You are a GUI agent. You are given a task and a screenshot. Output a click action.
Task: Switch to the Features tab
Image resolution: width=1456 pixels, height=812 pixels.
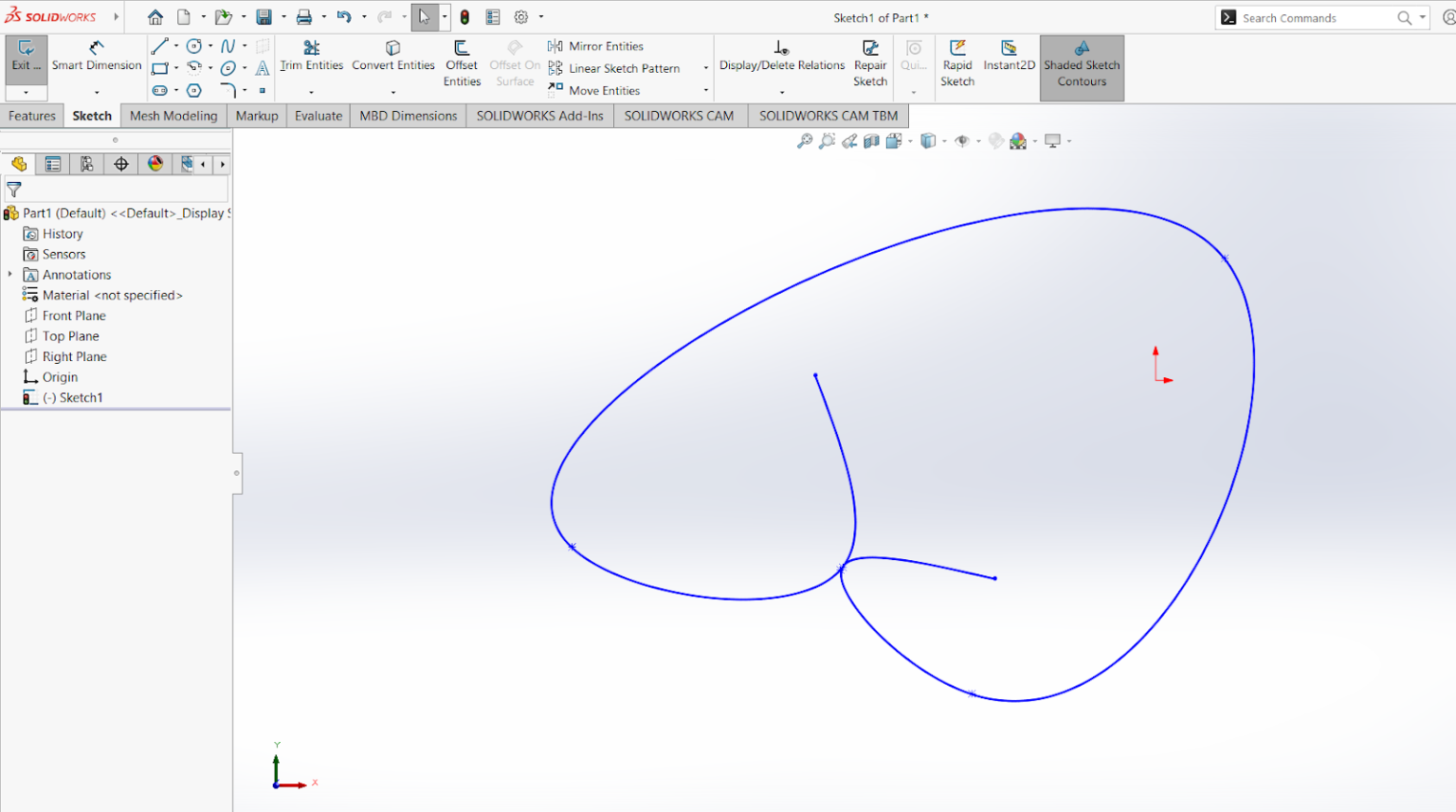pos(31,115)
